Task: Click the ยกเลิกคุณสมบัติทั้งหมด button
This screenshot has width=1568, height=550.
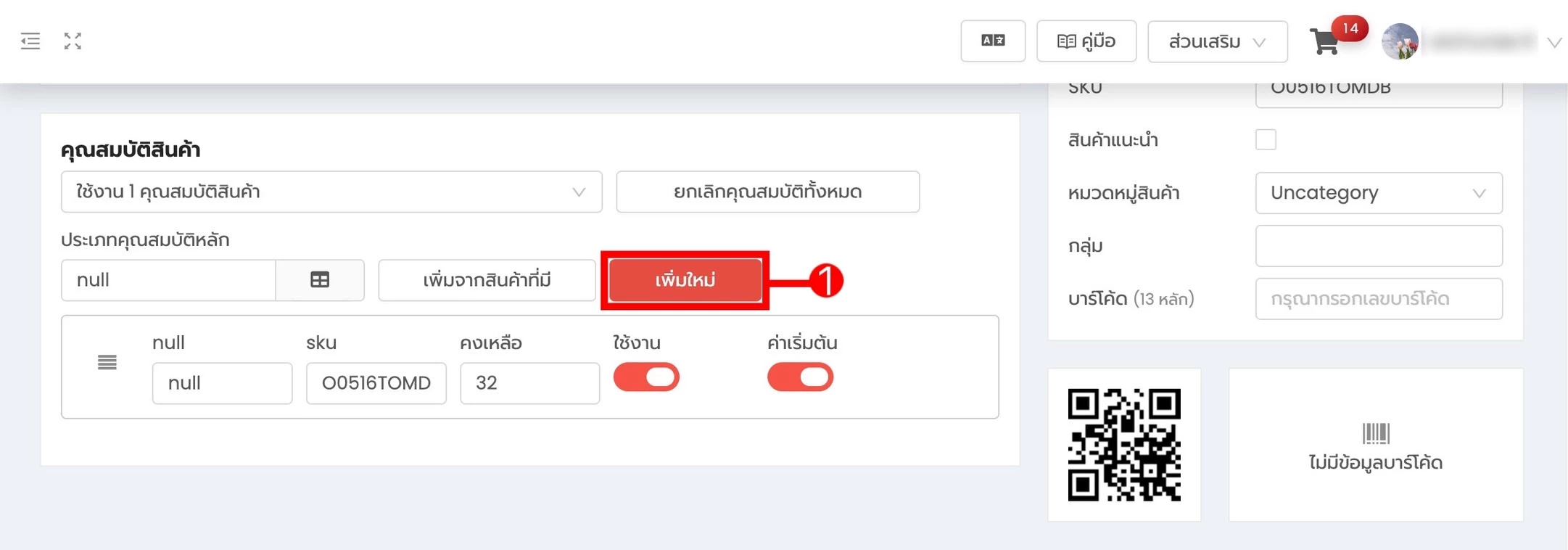Action: (768, 192)
